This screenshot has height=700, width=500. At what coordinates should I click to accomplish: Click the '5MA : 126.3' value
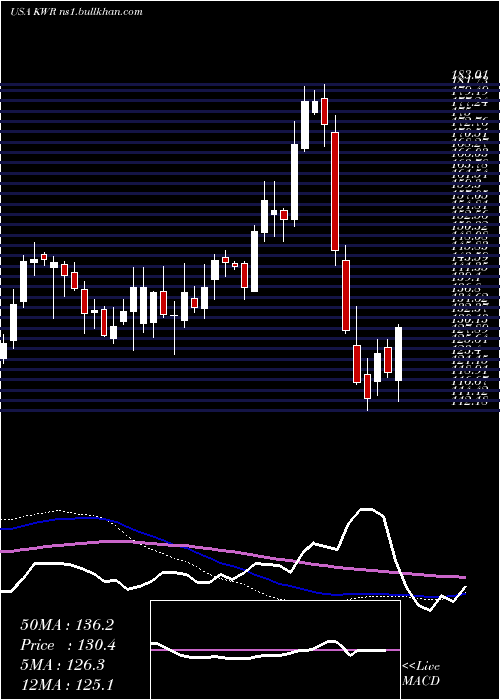point(62,665)
